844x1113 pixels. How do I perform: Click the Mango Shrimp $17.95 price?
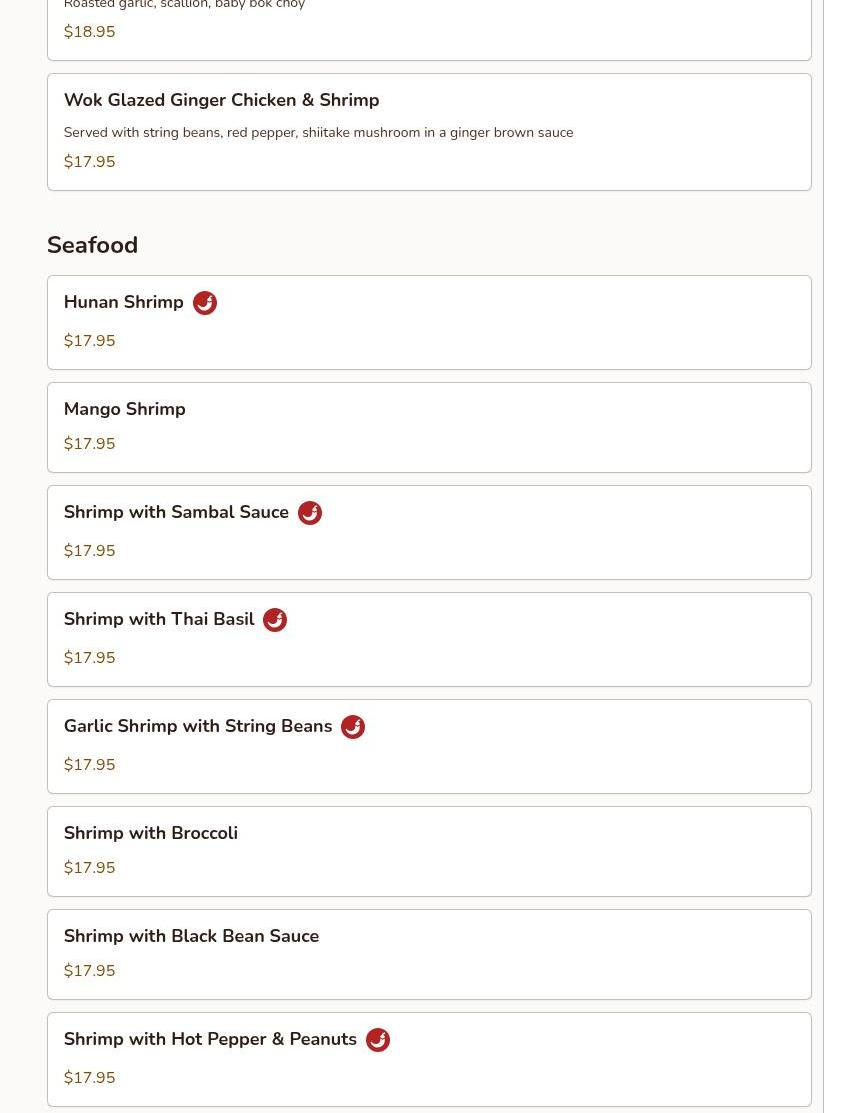[x=90, y=444]
